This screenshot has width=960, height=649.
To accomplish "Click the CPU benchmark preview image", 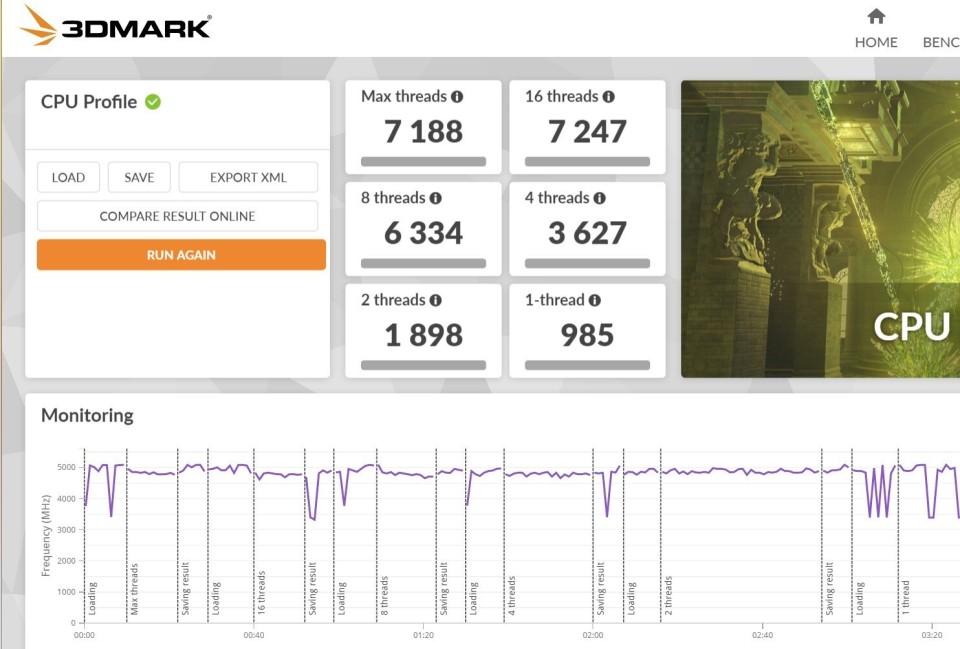I will [x=820, y=229].
